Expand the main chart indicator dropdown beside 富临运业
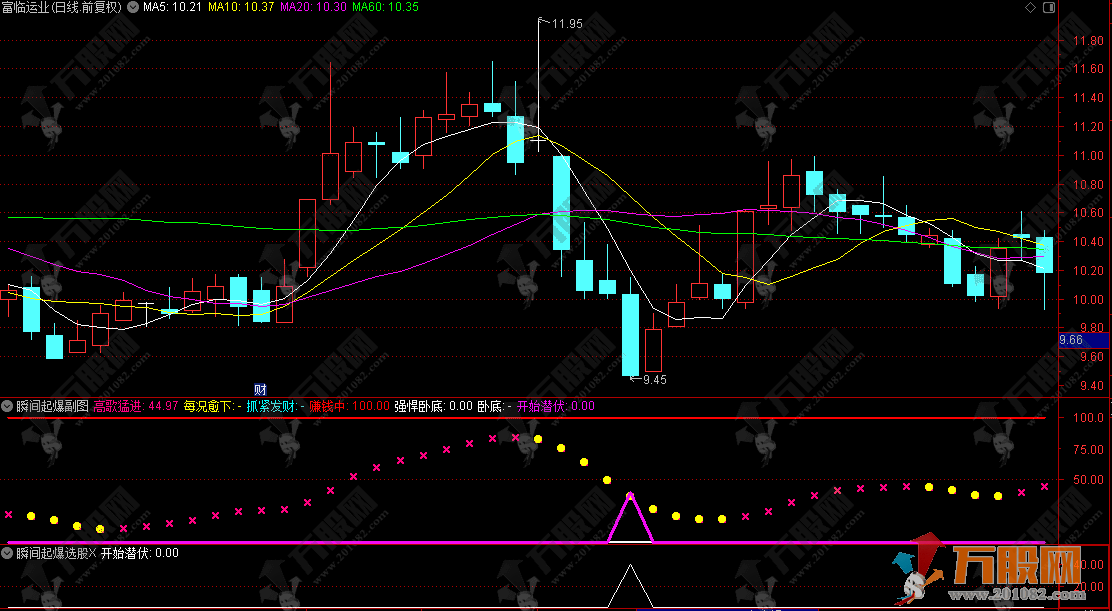The image size is (1112, 611). (134, 7)
